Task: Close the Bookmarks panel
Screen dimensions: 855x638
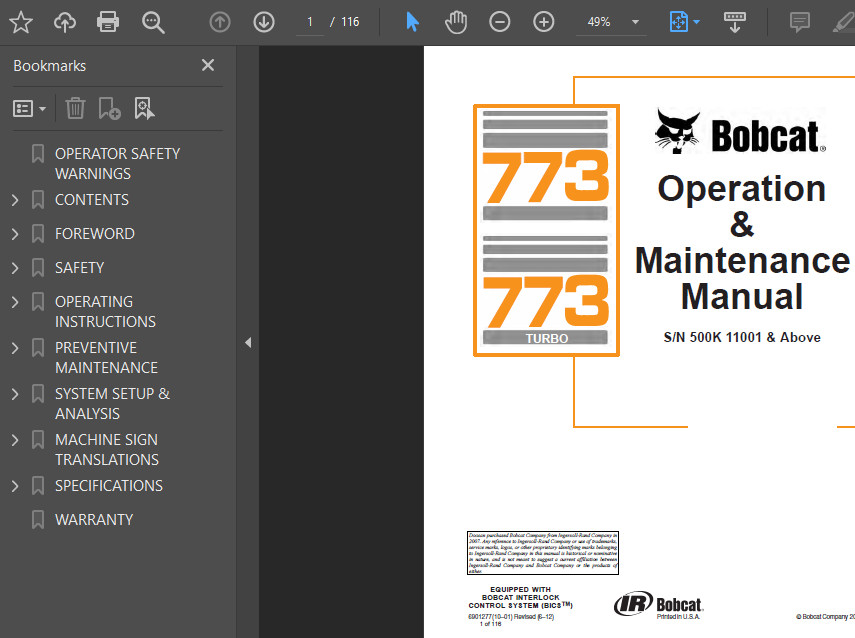Action: tap(208, 65)
